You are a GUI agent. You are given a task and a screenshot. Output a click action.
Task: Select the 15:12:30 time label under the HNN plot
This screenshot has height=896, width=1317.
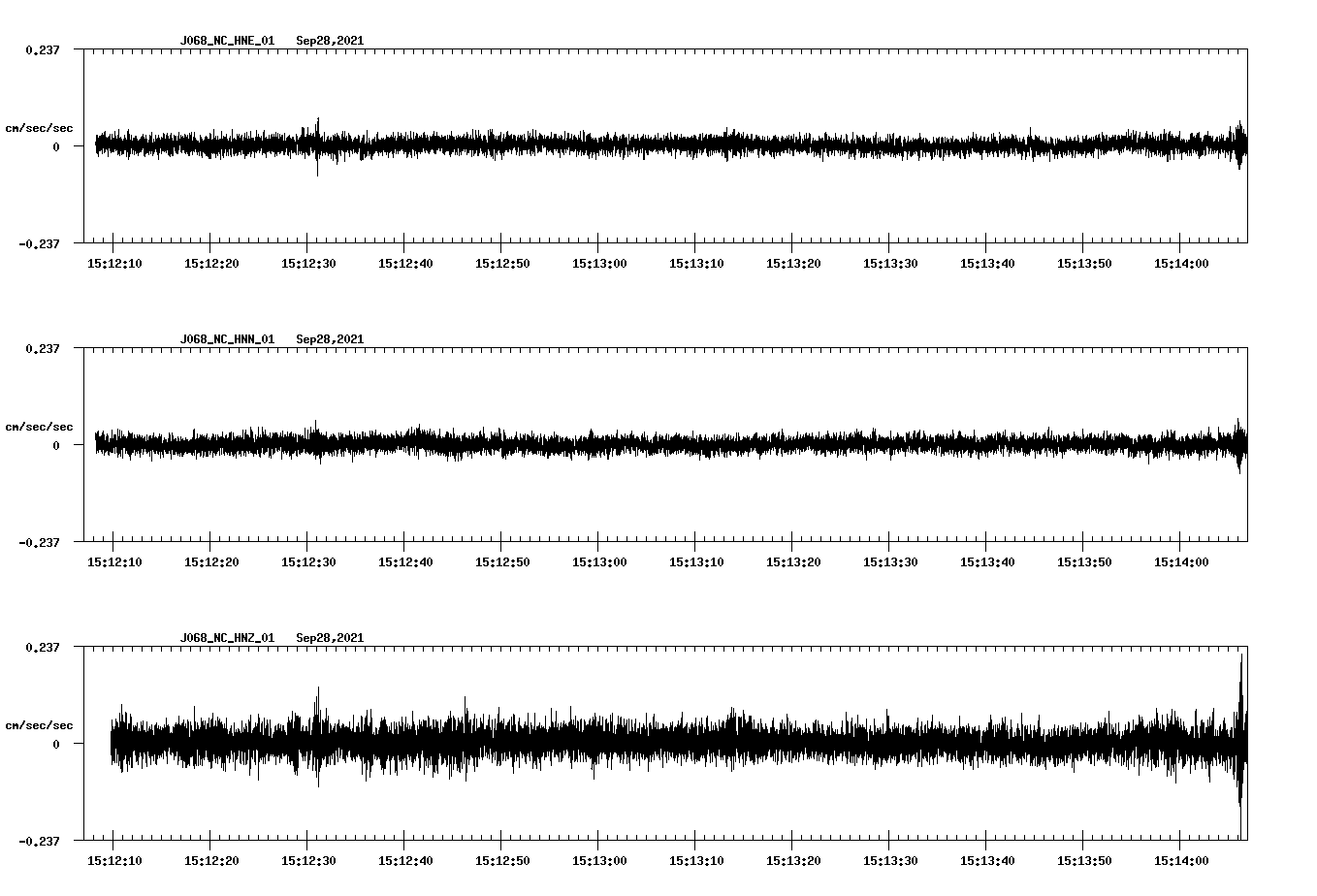click(308, 561)
